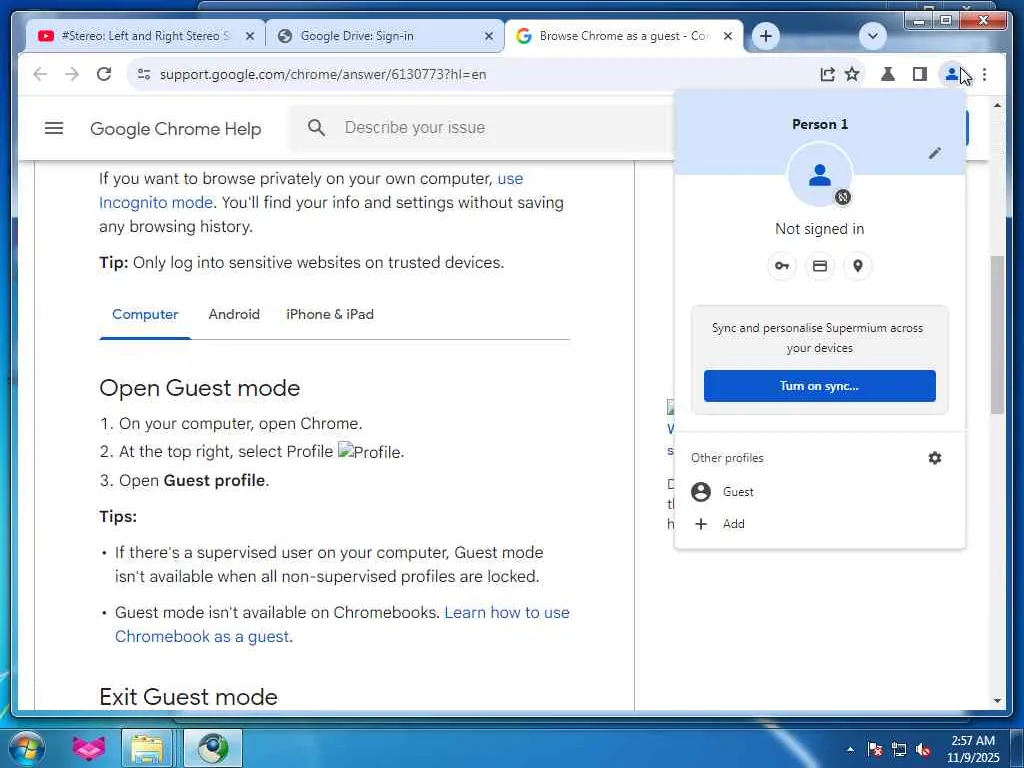
Task: Open the pink fox taskbar app
Action: (x=88, y=748)
